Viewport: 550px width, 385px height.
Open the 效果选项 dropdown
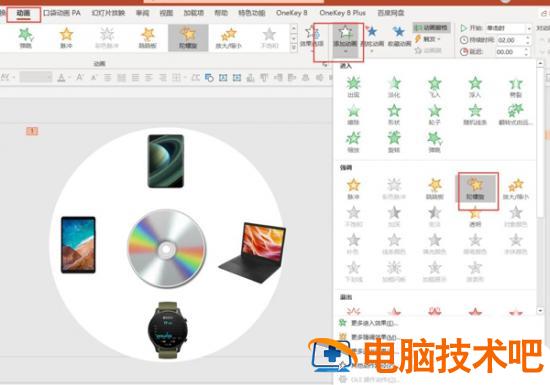(x=311, y=39)
